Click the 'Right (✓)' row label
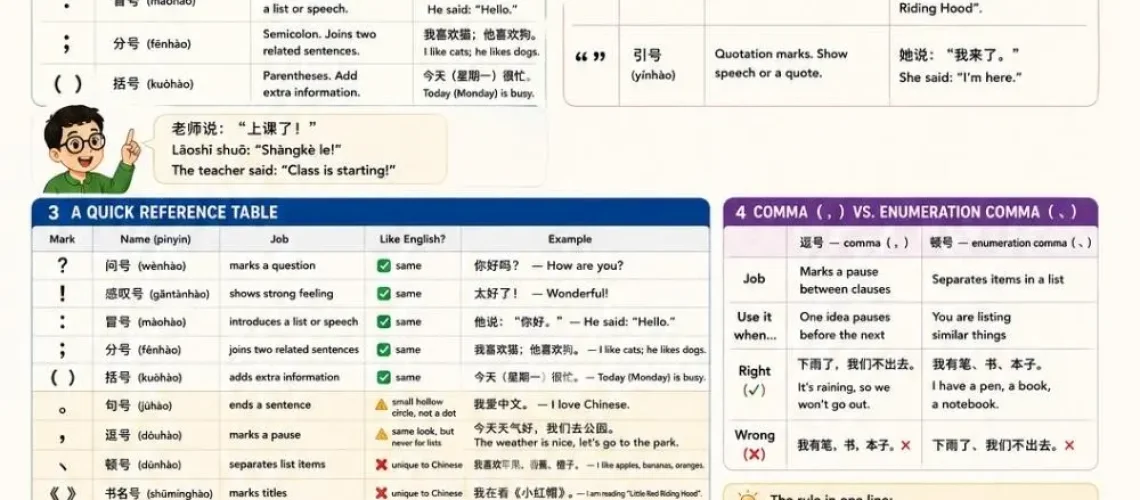The height and width of the screenshot is (500, 1140). [754, 380]
